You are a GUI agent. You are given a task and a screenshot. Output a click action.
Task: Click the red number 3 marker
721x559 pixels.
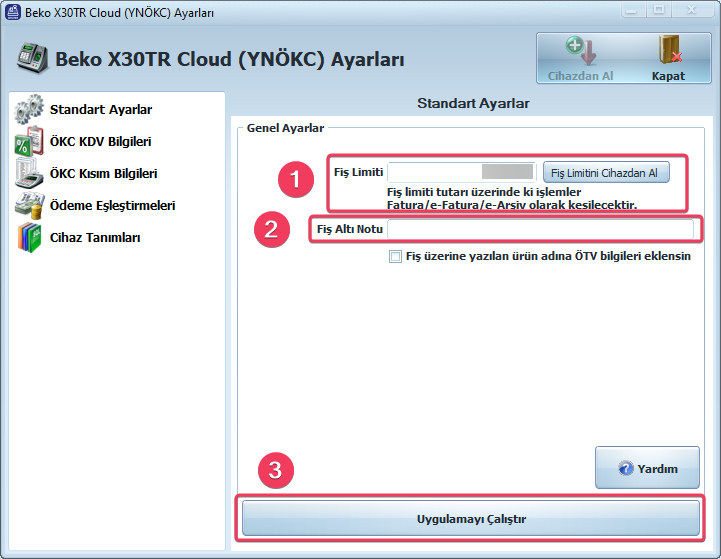tap(275, 471)
